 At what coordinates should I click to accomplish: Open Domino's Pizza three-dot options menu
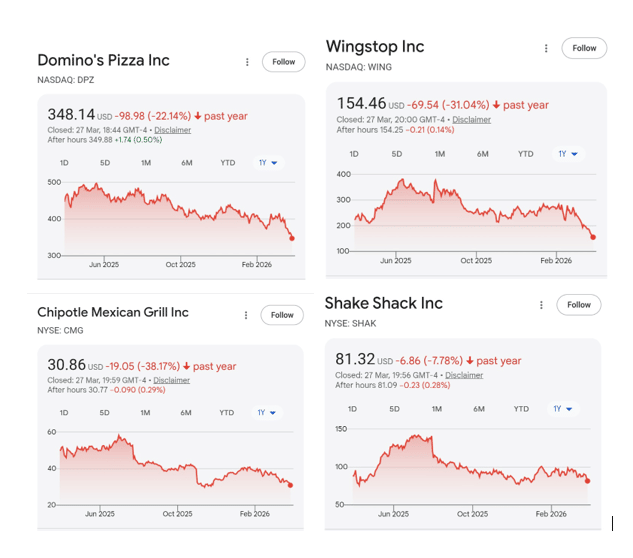click(247, 62)
